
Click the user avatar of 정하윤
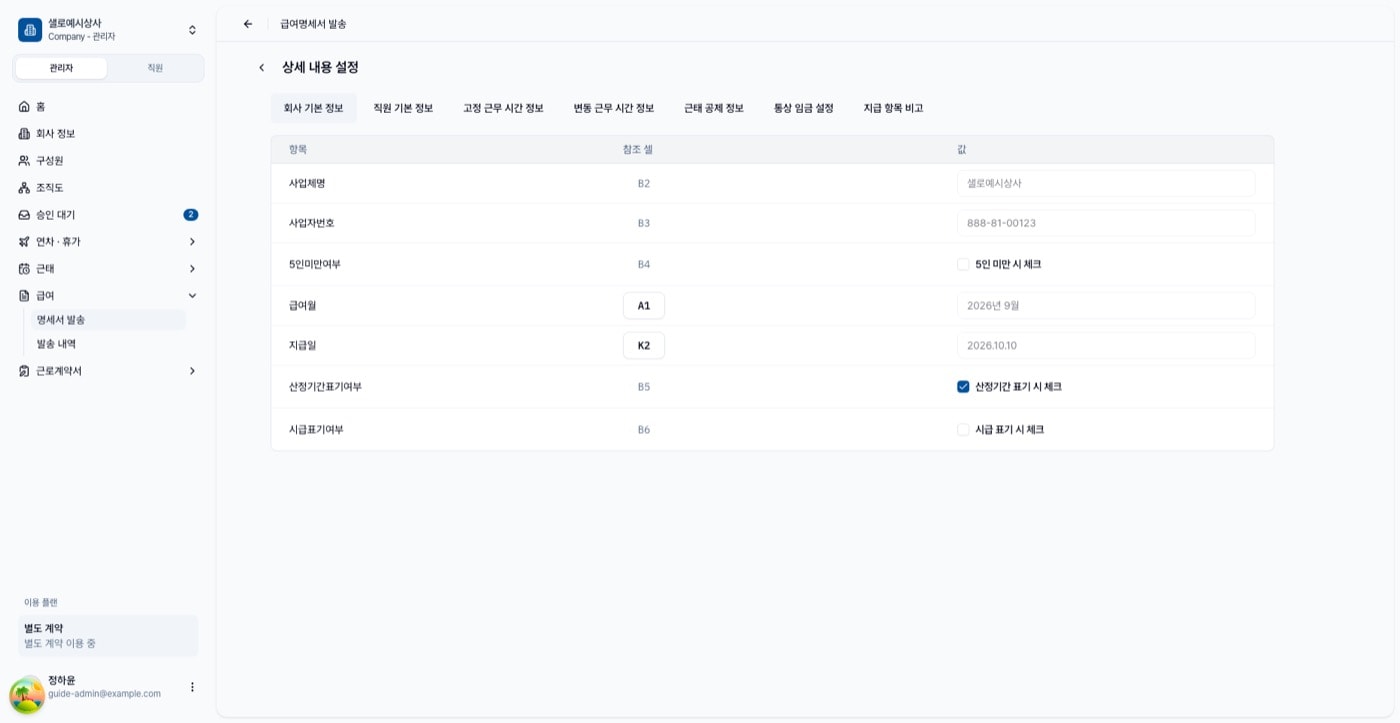pyautogui.click(x=27, y=695)
